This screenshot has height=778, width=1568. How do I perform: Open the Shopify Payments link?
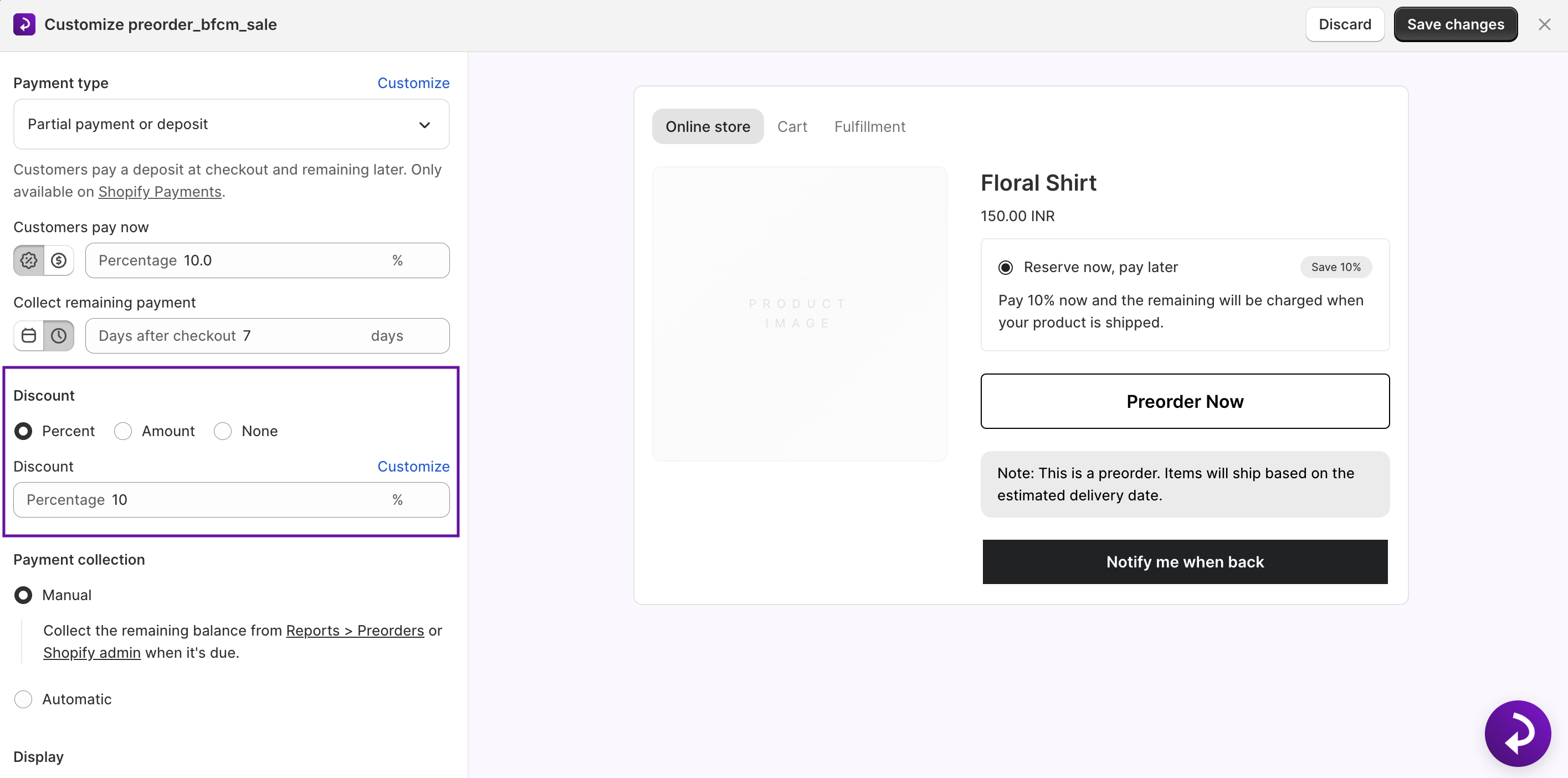(160, 192)
